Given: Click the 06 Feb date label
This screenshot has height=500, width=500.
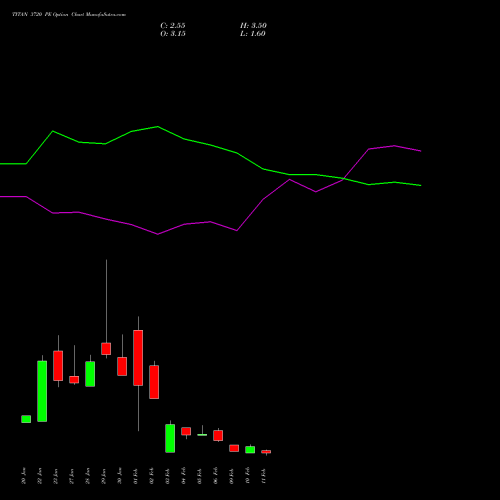Looking at the screenshot, I should tap(216, 476).
